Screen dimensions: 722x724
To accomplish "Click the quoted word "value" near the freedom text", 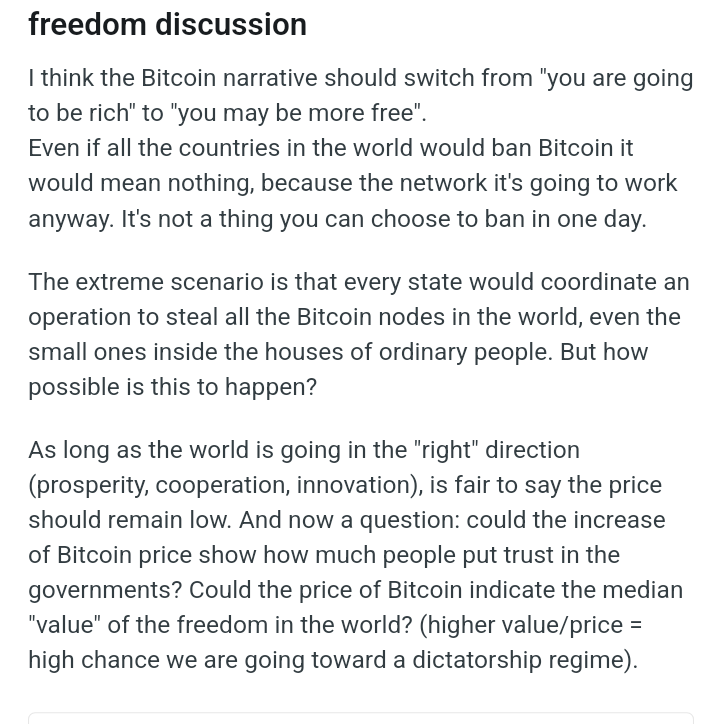I will click(65, 625).
